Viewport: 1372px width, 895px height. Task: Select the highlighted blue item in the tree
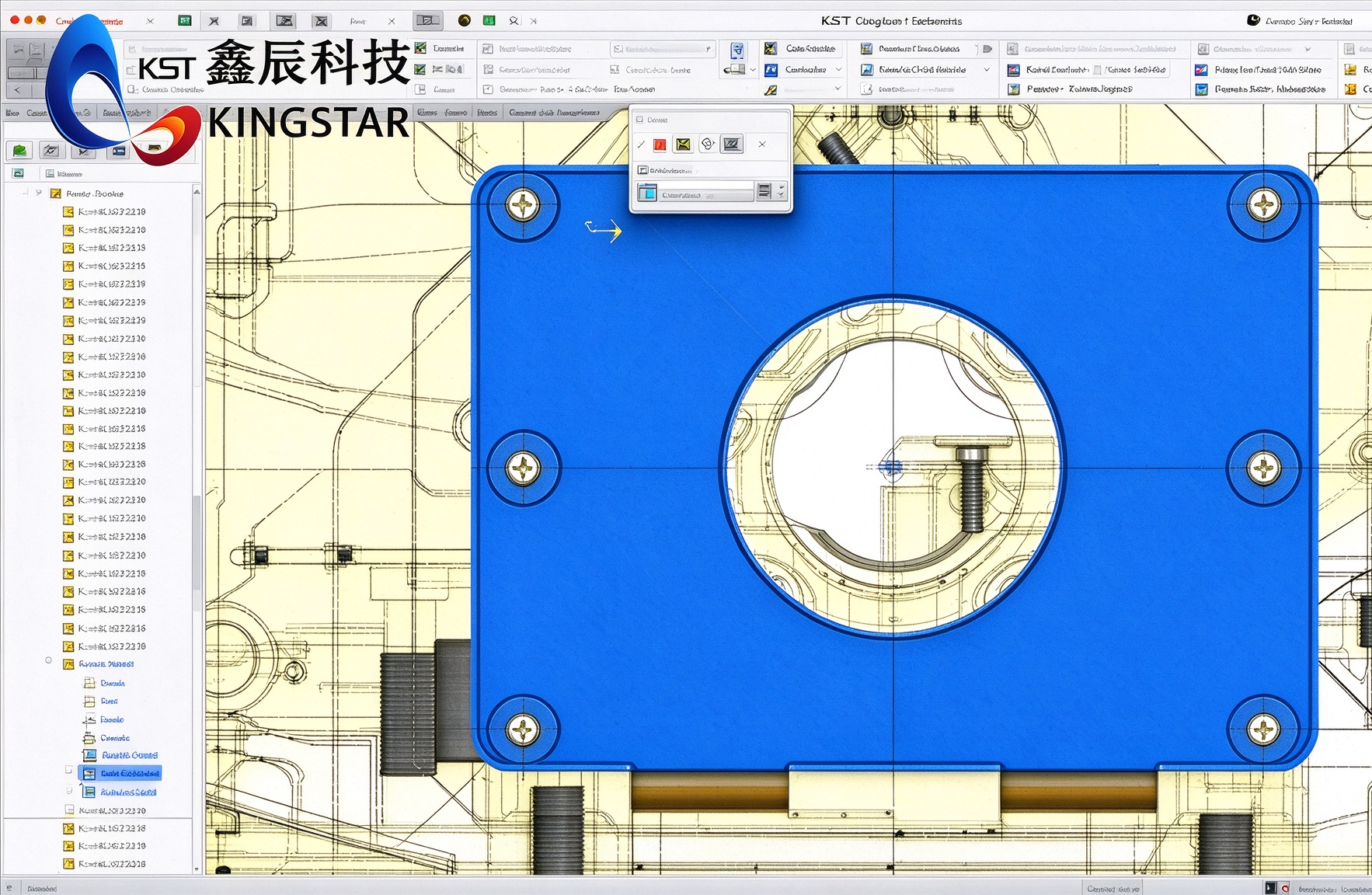tap(120, 773)
